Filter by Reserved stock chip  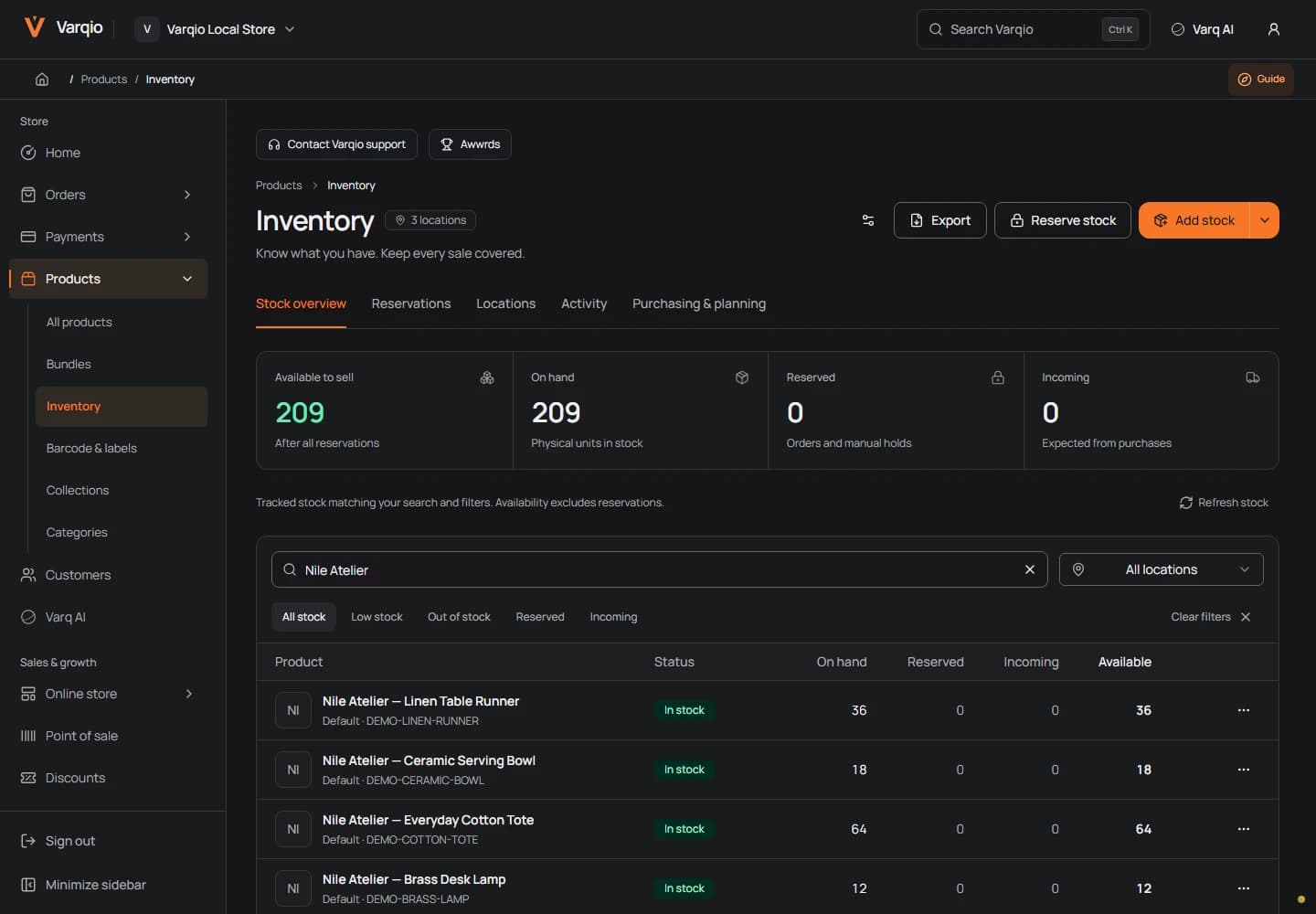point(540,617)
